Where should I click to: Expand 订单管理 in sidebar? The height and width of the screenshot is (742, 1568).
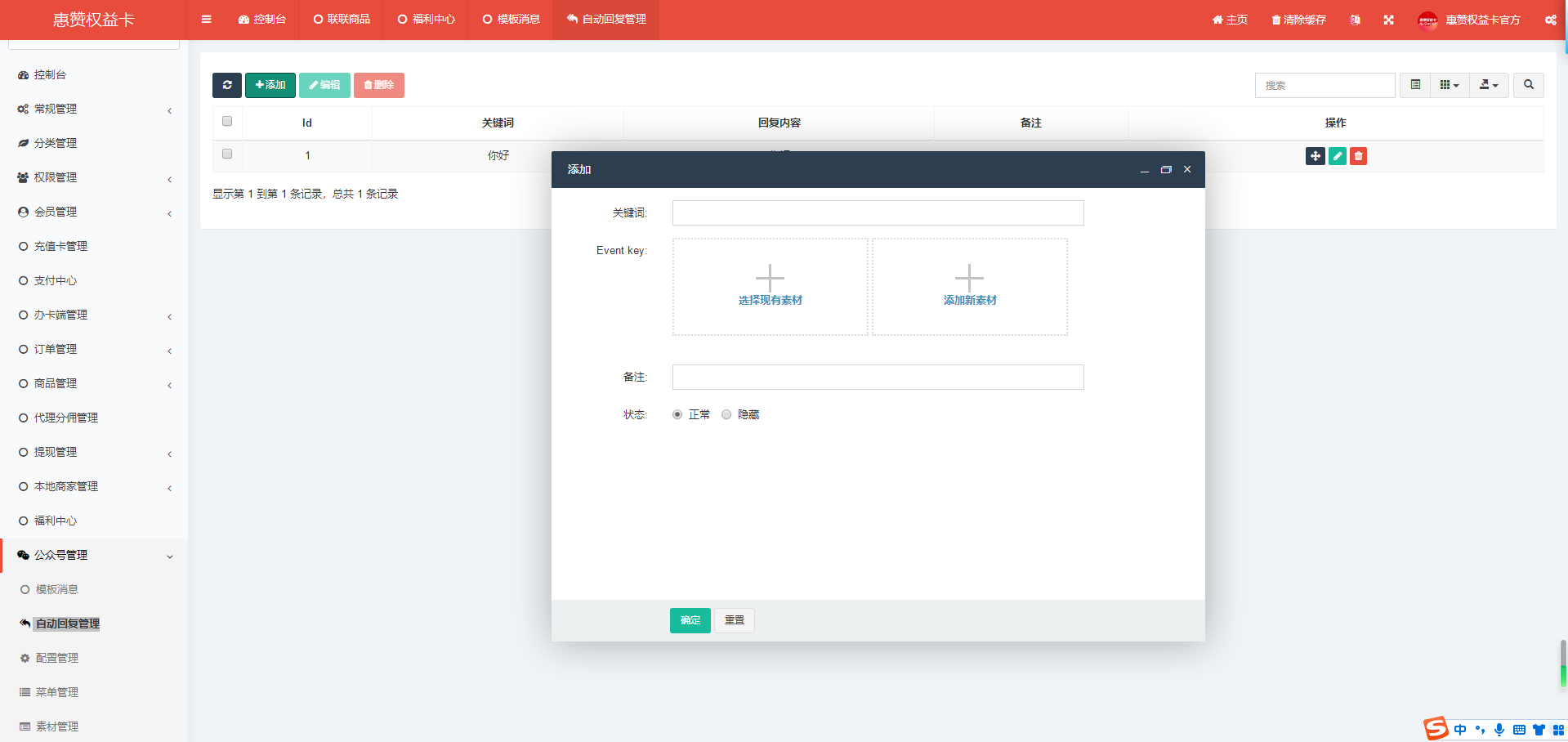[94, 349]
